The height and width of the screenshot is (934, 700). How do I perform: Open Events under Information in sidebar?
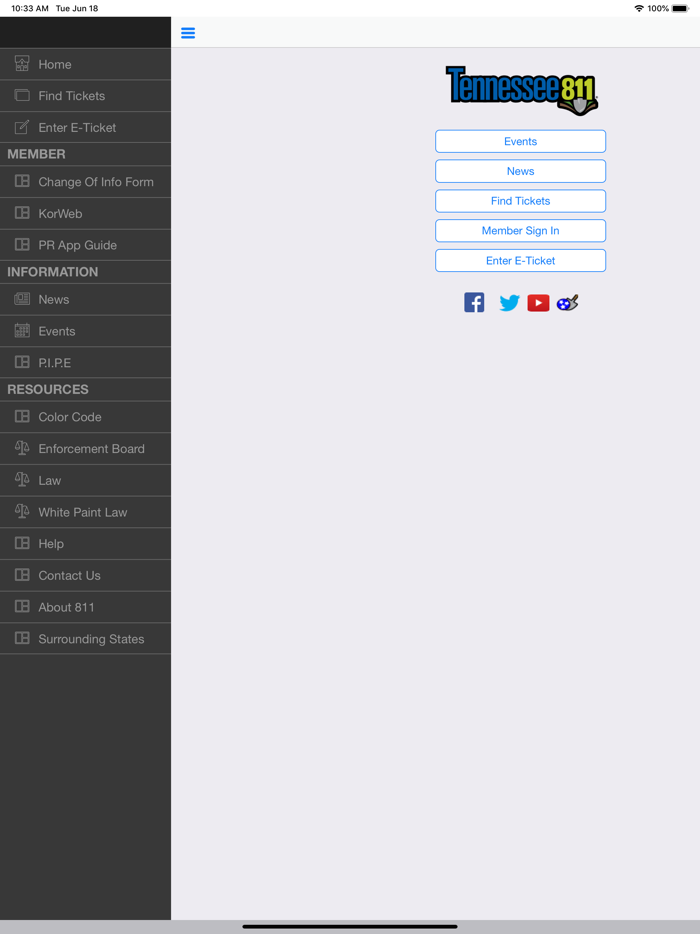(x=85, y=331)
